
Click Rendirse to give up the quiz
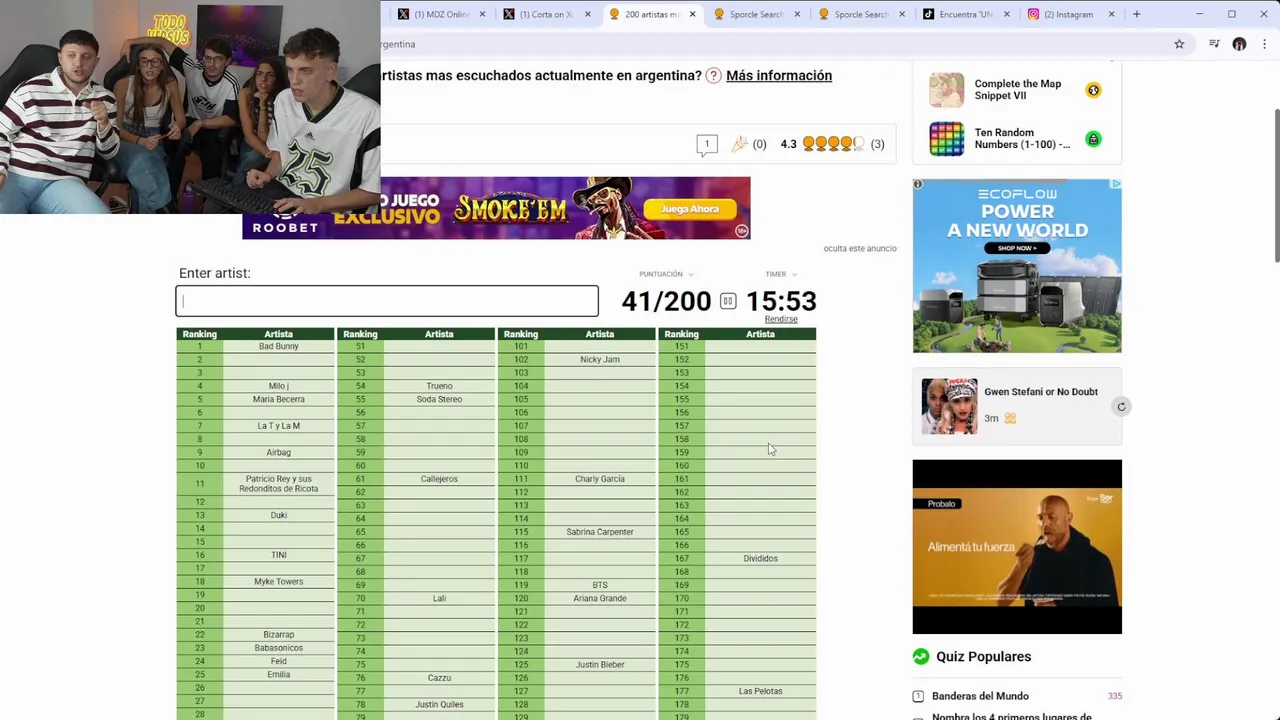(x=781, y=319)
